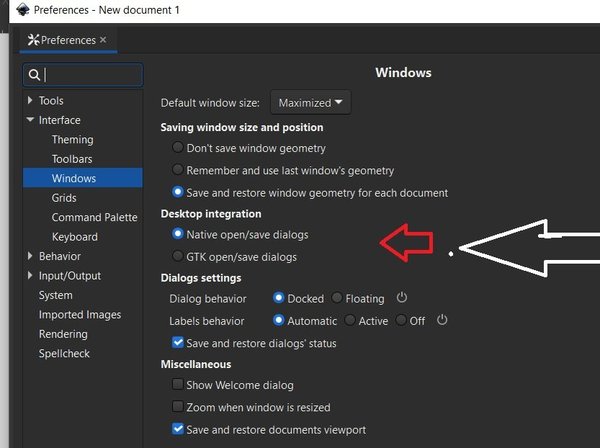Click the search magnifier icon

tap(34, 75)
